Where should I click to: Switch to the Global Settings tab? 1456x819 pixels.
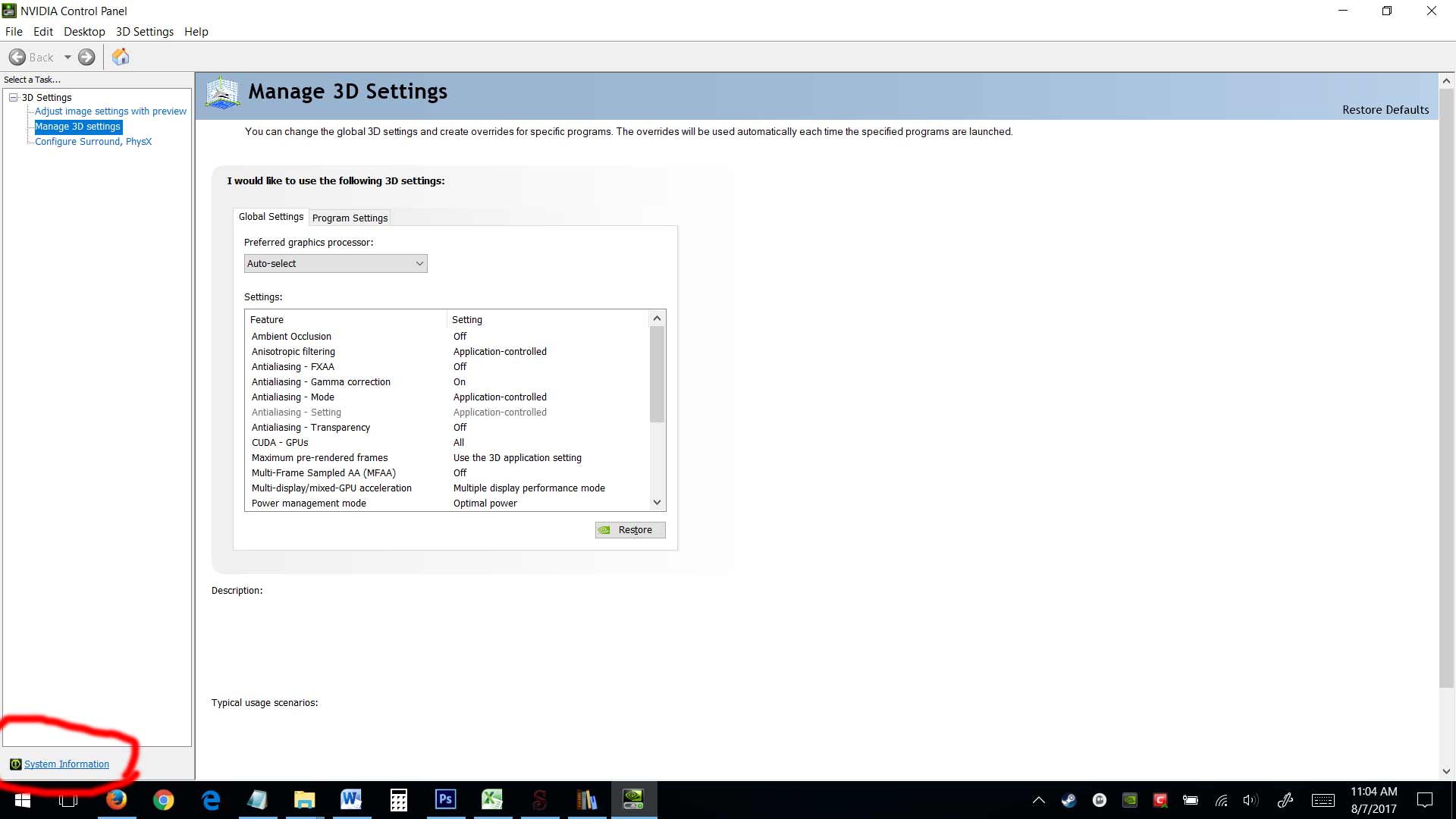(271, 217)
